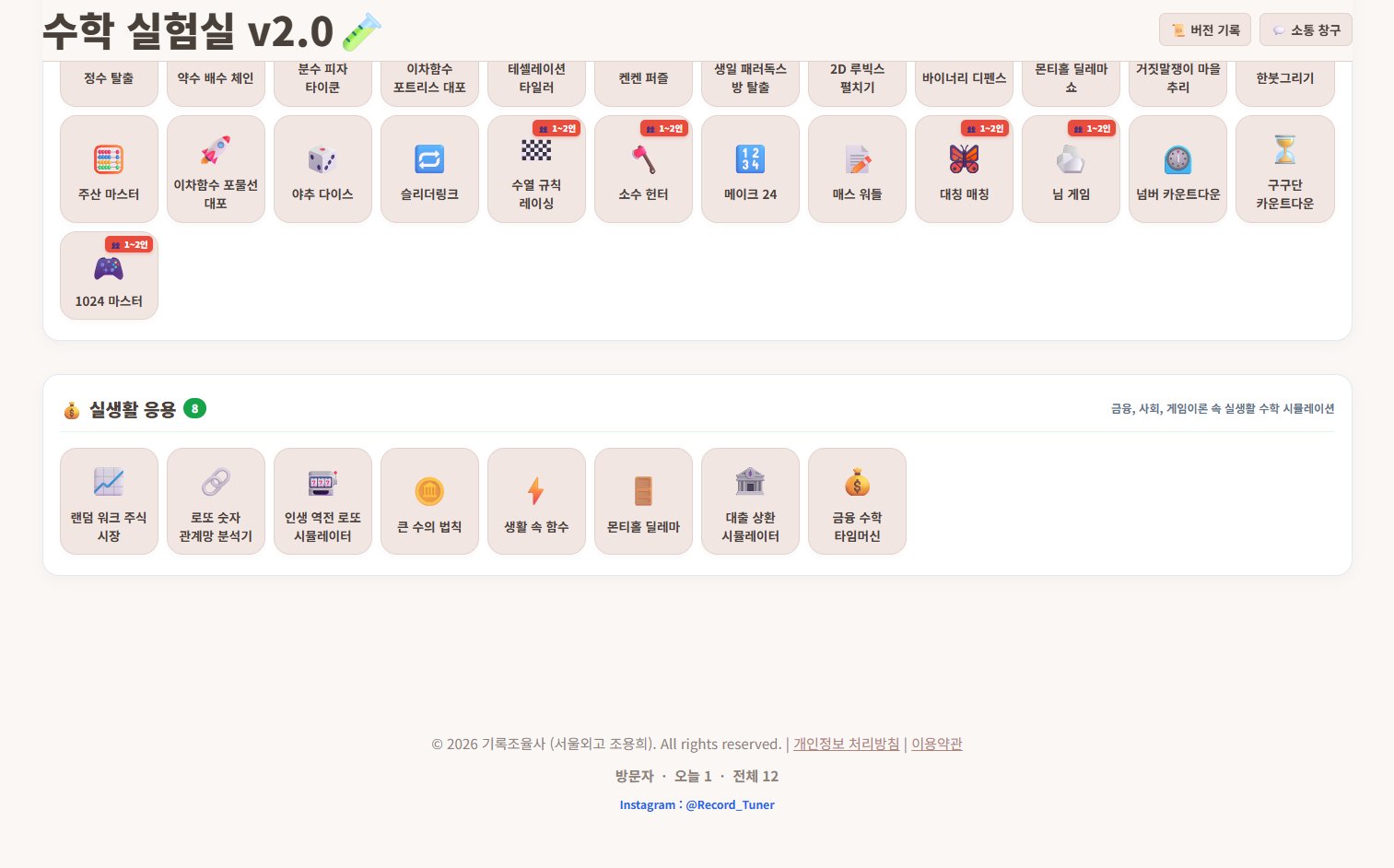1394x868 pixels.
Task: Click the 버전 기록 button
Action: click(x=1205, y=29)
